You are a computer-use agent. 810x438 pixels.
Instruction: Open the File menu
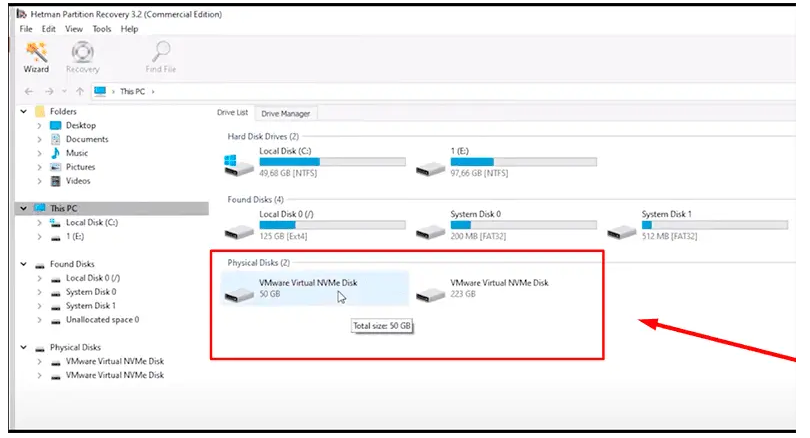[x=26, y=29]
